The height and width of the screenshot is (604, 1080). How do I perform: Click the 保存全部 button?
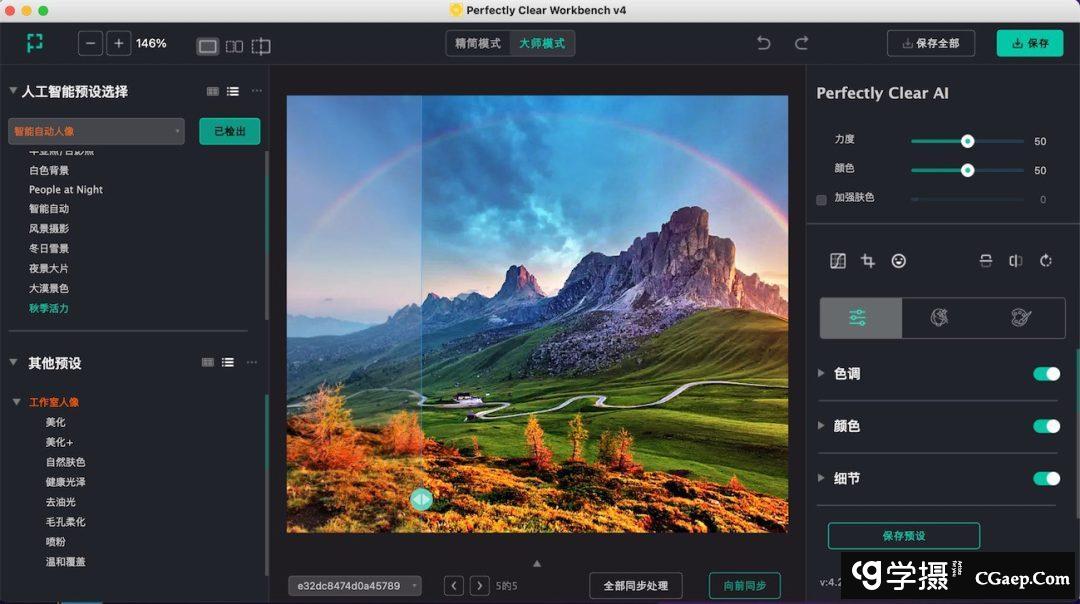[931, 43]
